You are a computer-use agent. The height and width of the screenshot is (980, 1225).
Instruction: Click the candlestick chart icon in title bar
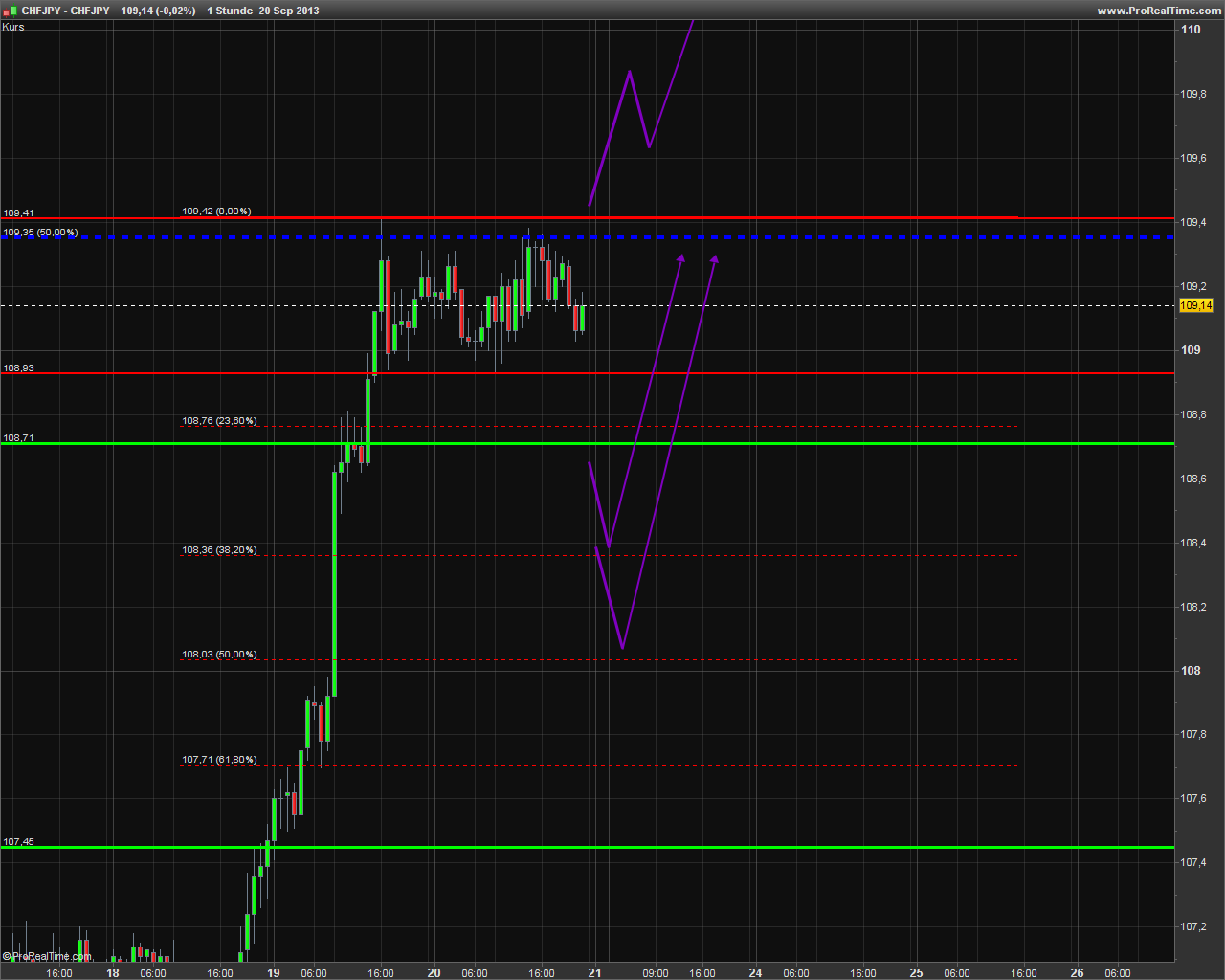[x=11, y=11]
